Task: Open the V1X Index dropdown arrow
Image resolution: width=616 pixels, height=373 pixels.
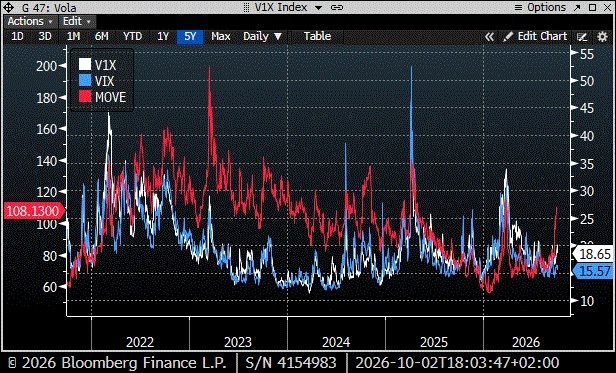Action: point(319,8)
